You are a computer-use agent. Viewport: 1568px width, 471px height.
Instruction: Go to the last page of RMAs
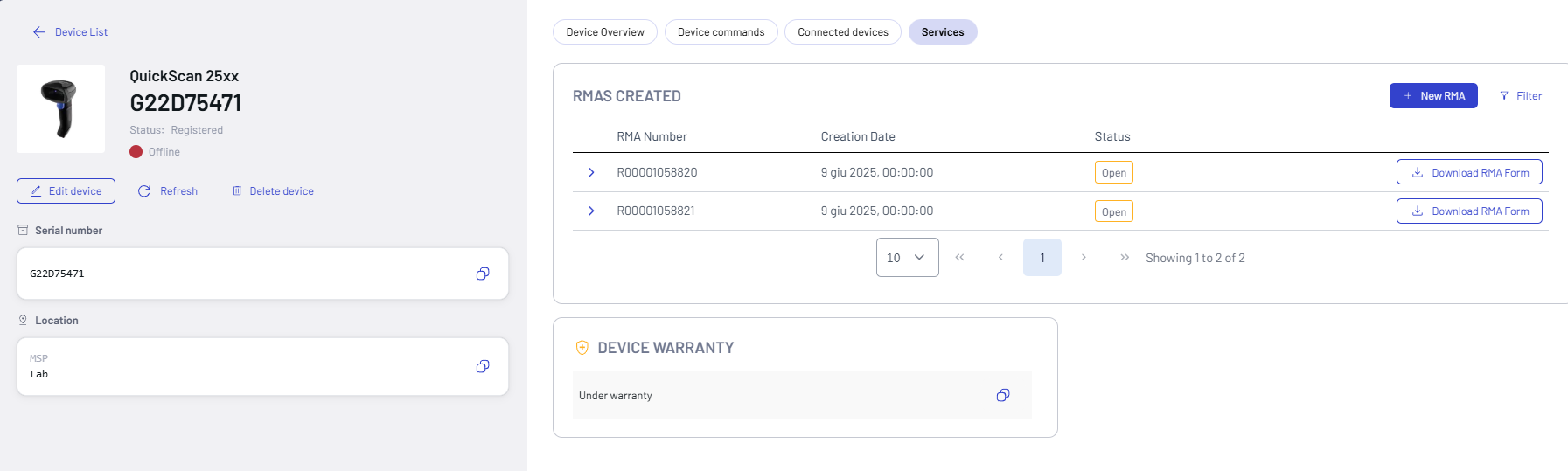(x=1125, y=258)
